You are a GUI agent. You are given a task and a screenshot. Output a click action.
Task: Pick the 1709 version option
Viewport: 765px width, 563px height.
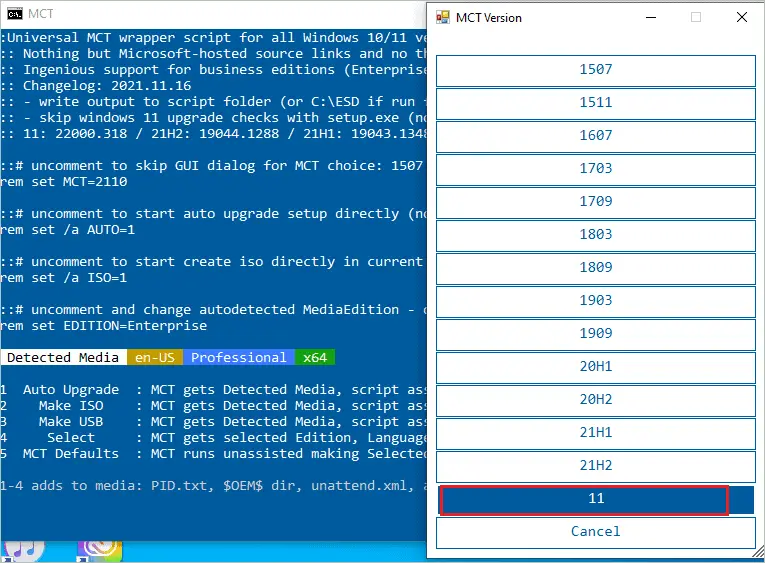pos(596,202)
